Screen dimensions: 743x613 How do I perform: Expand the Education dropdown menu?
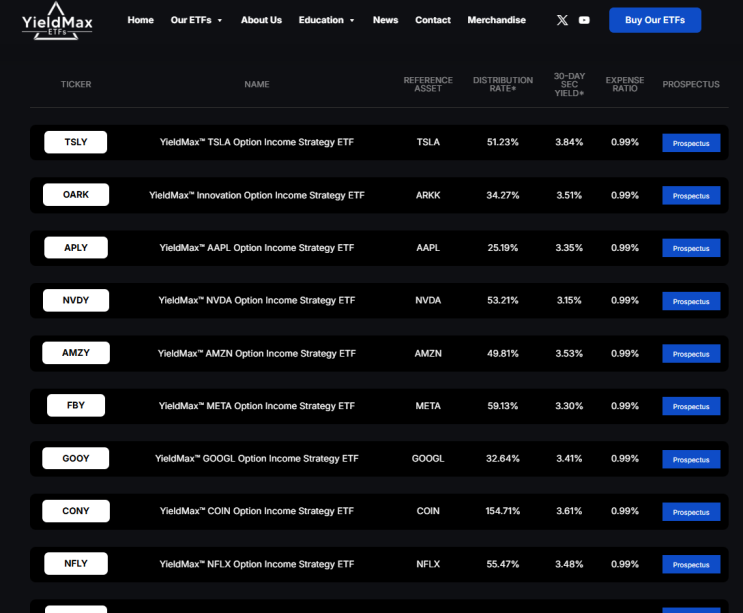tap(326, 20)
